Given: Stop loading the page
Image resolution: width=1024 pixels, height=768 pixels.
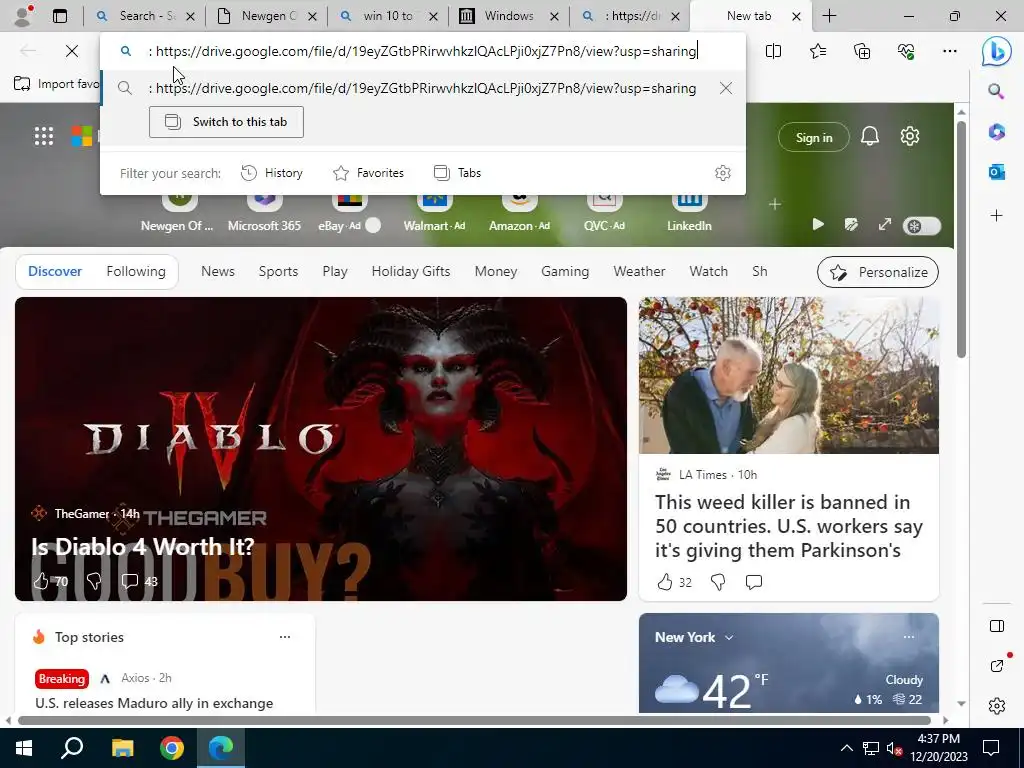Looking at the screenshot, I should [72, 51].
